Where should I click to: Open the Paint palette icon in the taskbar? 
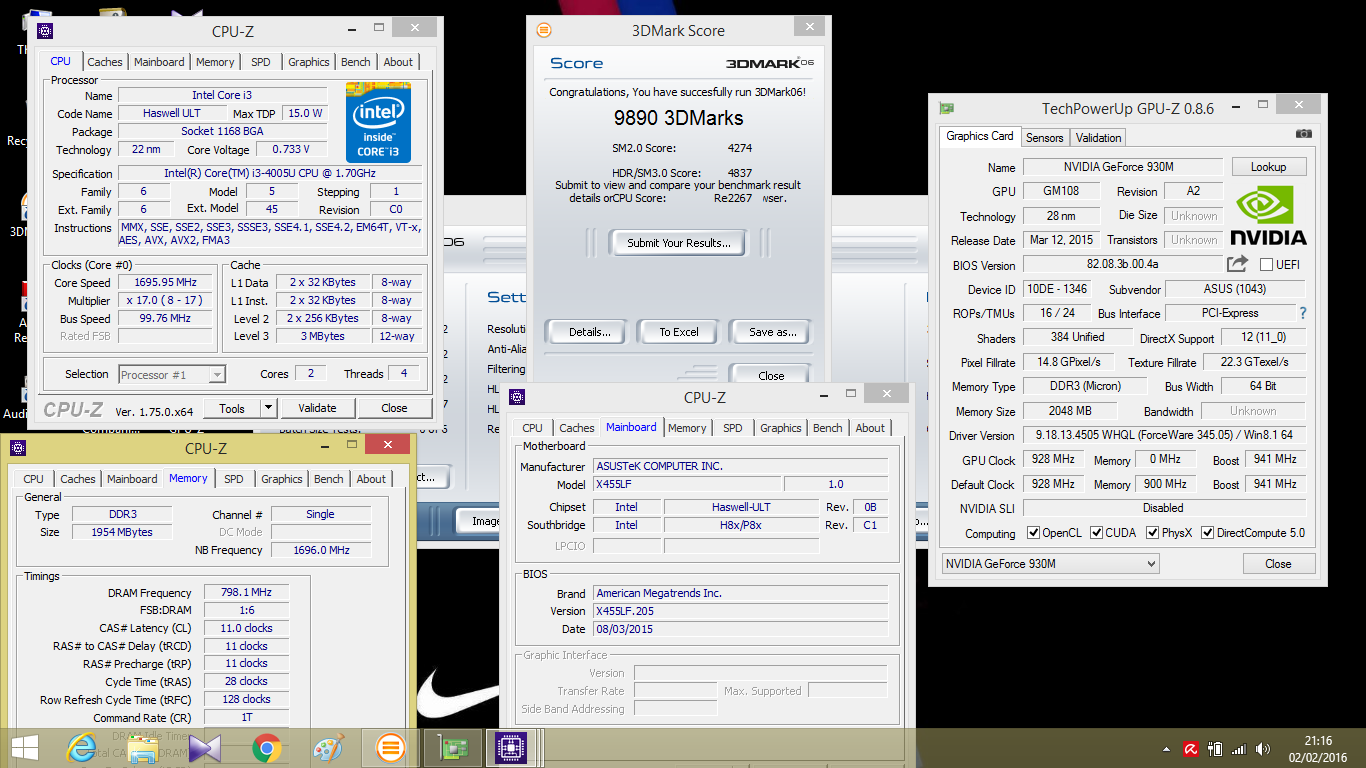pos(328,748)
